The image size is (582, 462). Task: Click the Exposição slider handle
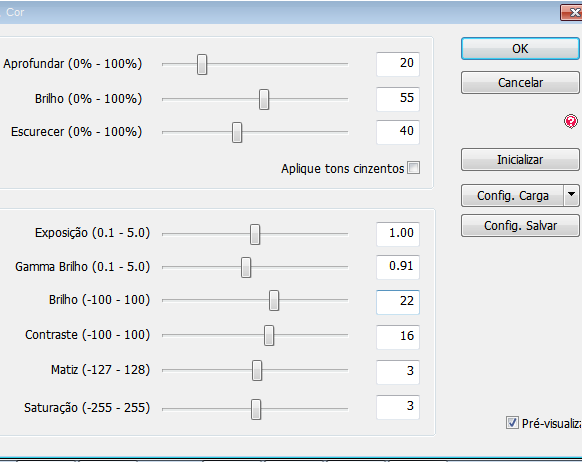(255, 234)
